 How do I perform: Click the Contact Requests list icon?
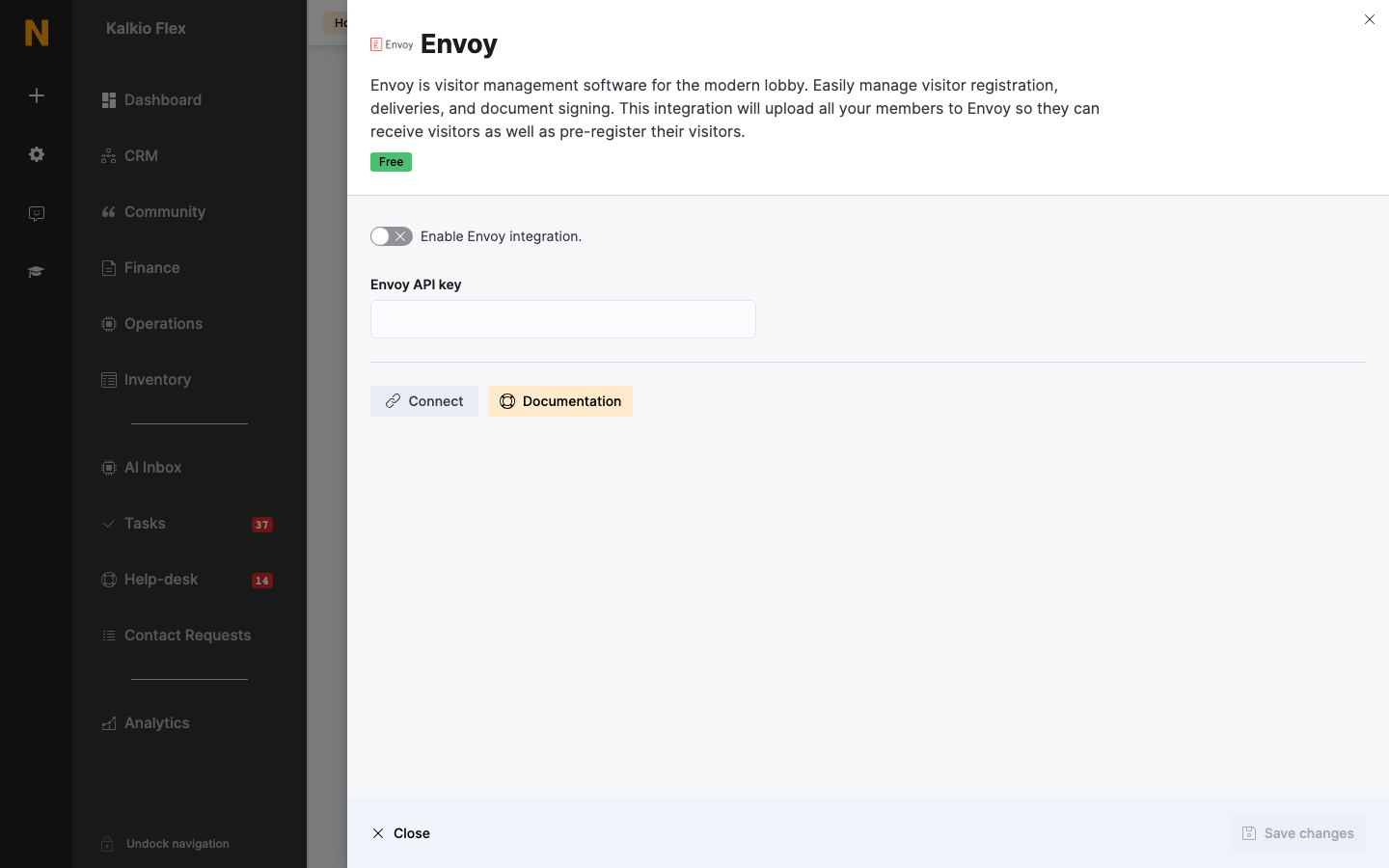tap(109, 636)
